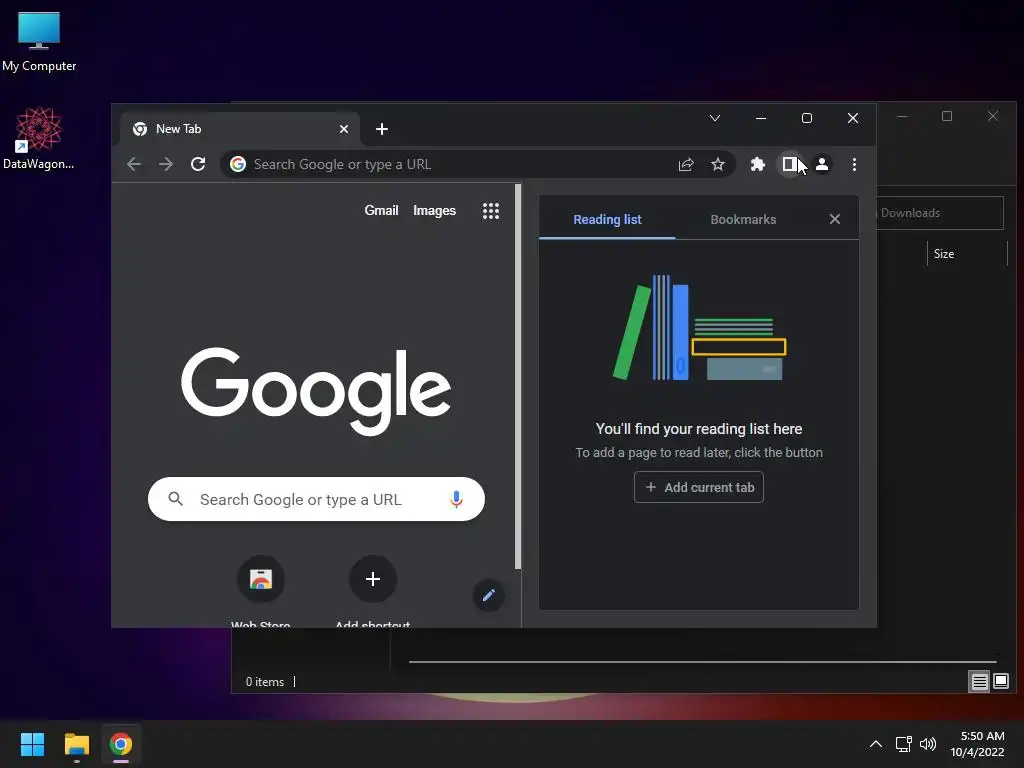Bookmark this tab with the star icon
The image size is (1024, 768).
718,165
